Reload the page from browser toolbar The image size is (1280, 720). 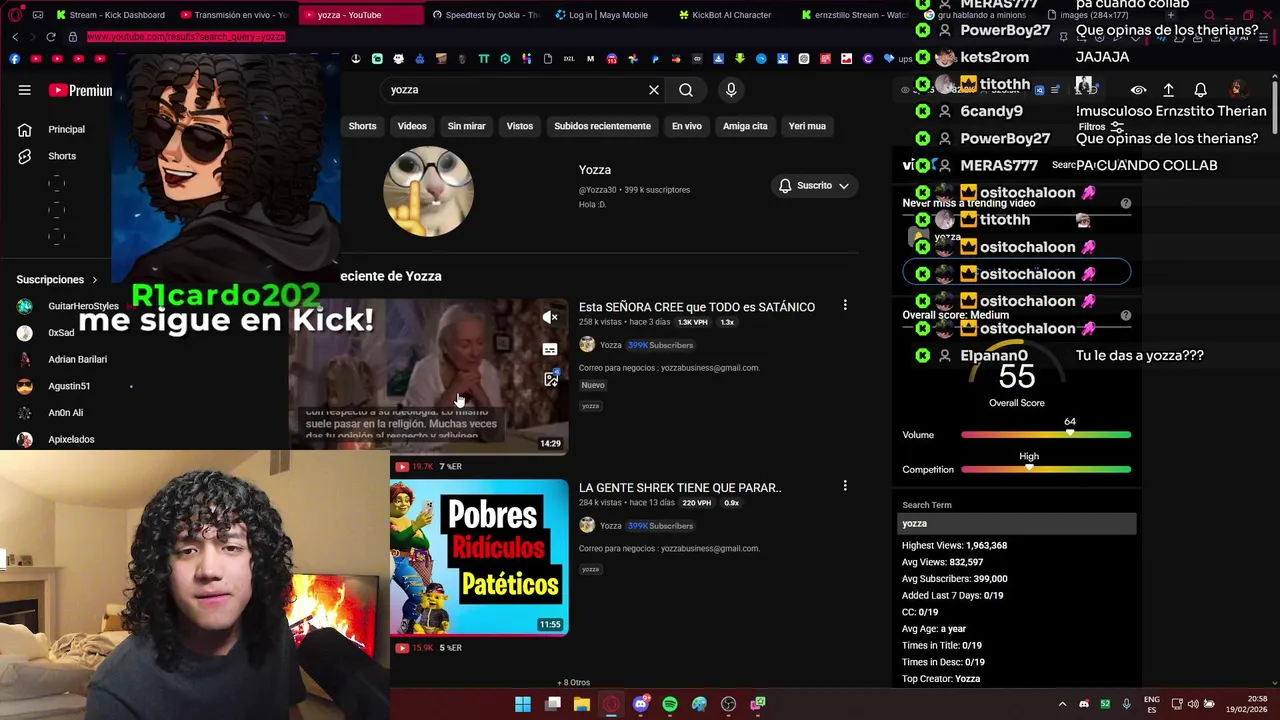pyautogui.click(x=51, y=37)
